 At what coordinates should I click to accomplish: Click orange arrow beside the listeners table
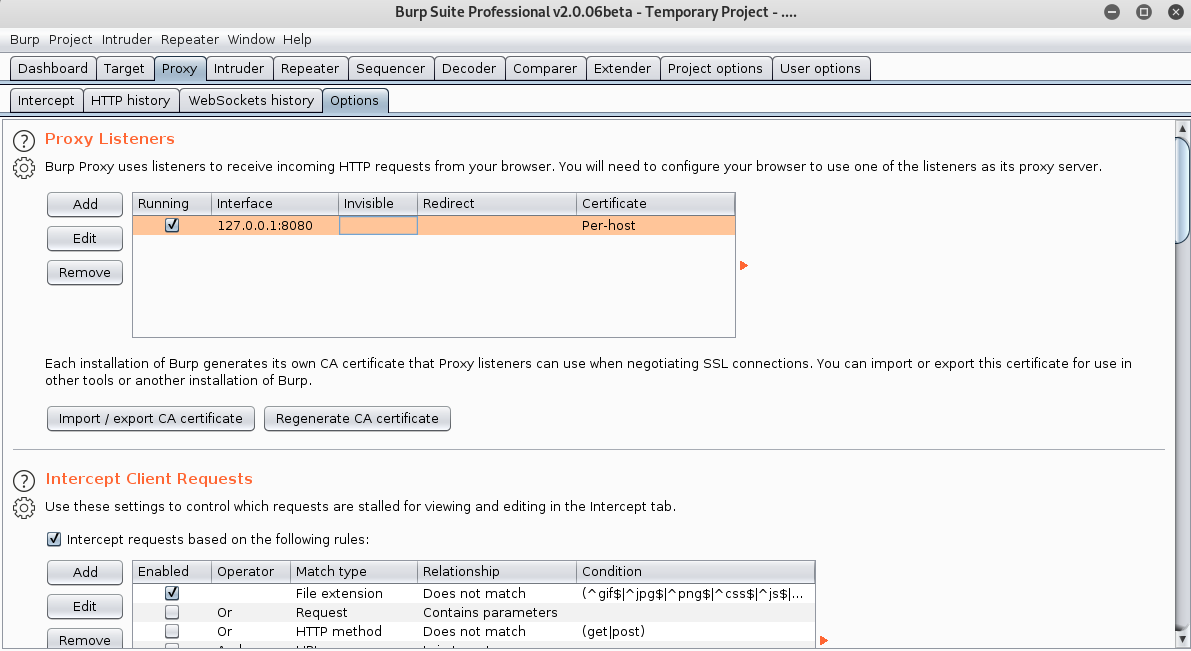coord(744,265)
